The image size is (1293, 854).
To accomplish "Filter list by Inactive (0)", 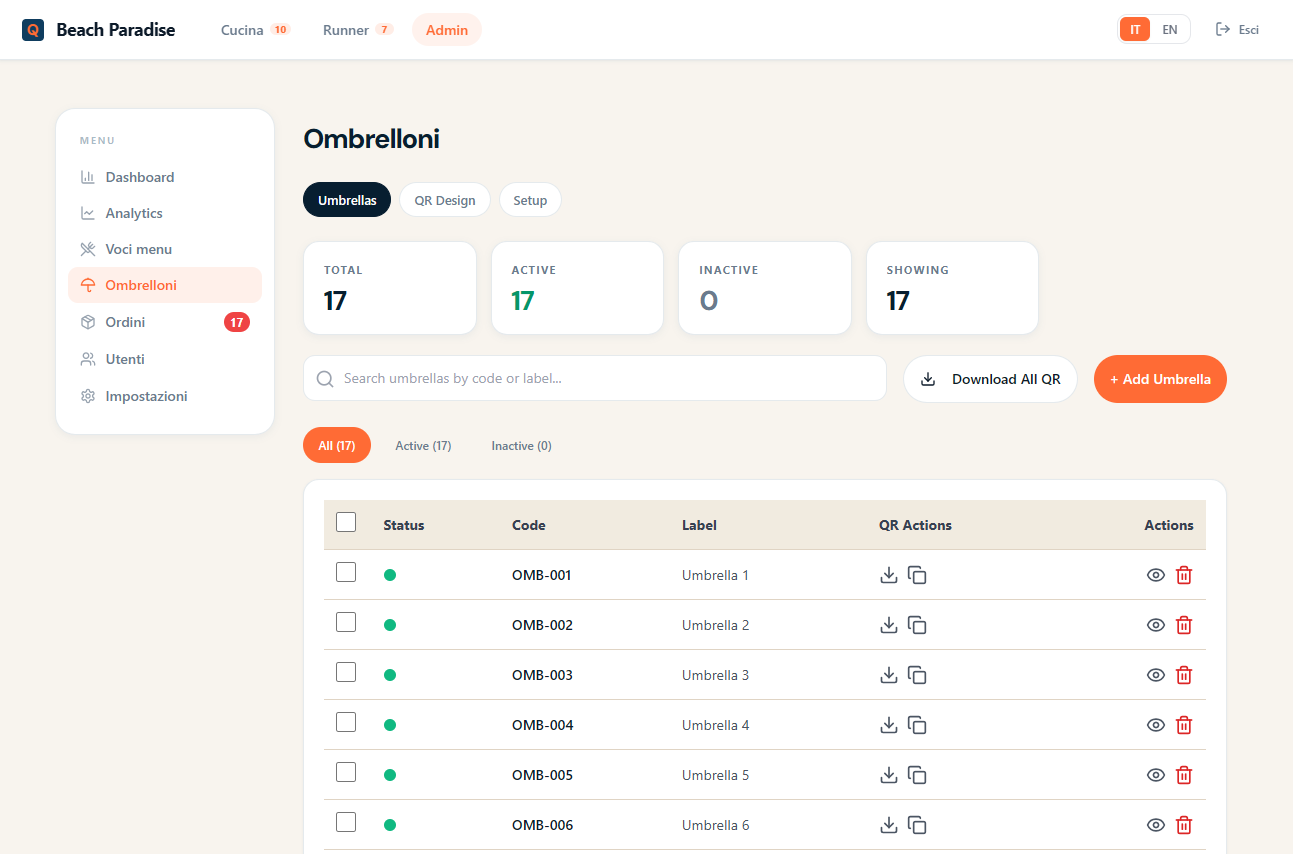I will (521, 446).
